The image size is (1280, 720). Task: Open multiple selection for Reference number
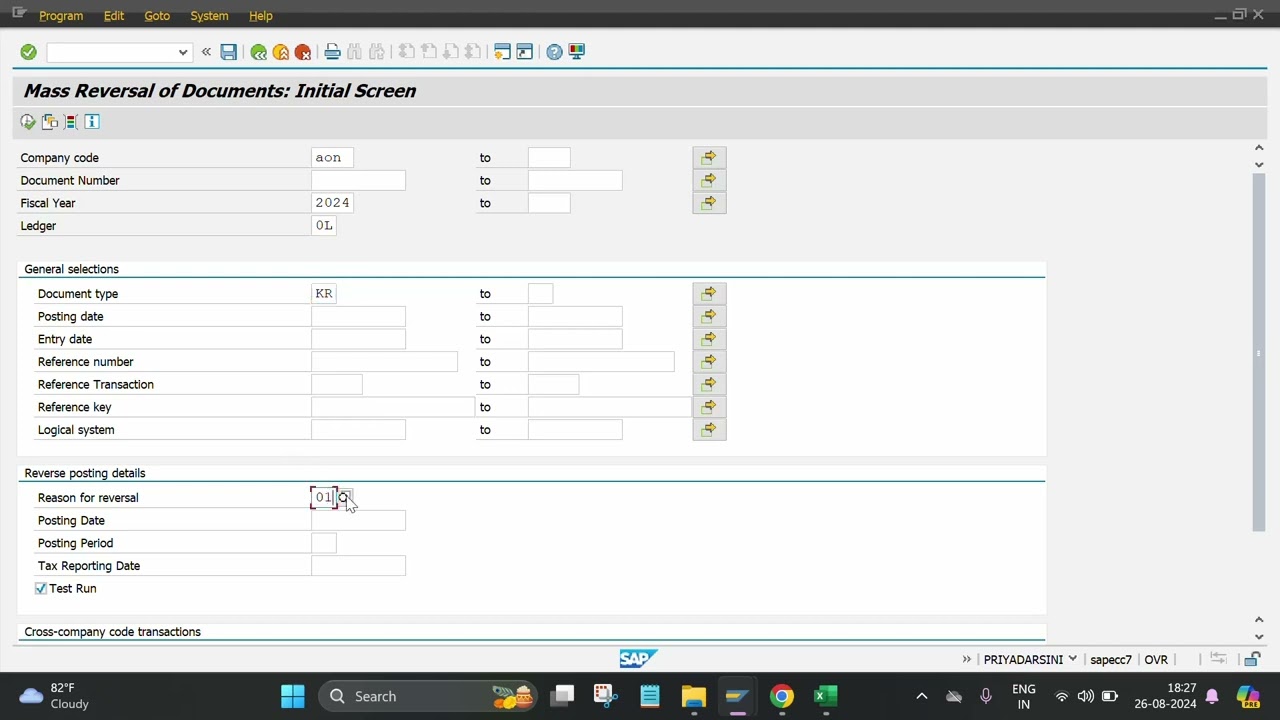tap(709, 362)
